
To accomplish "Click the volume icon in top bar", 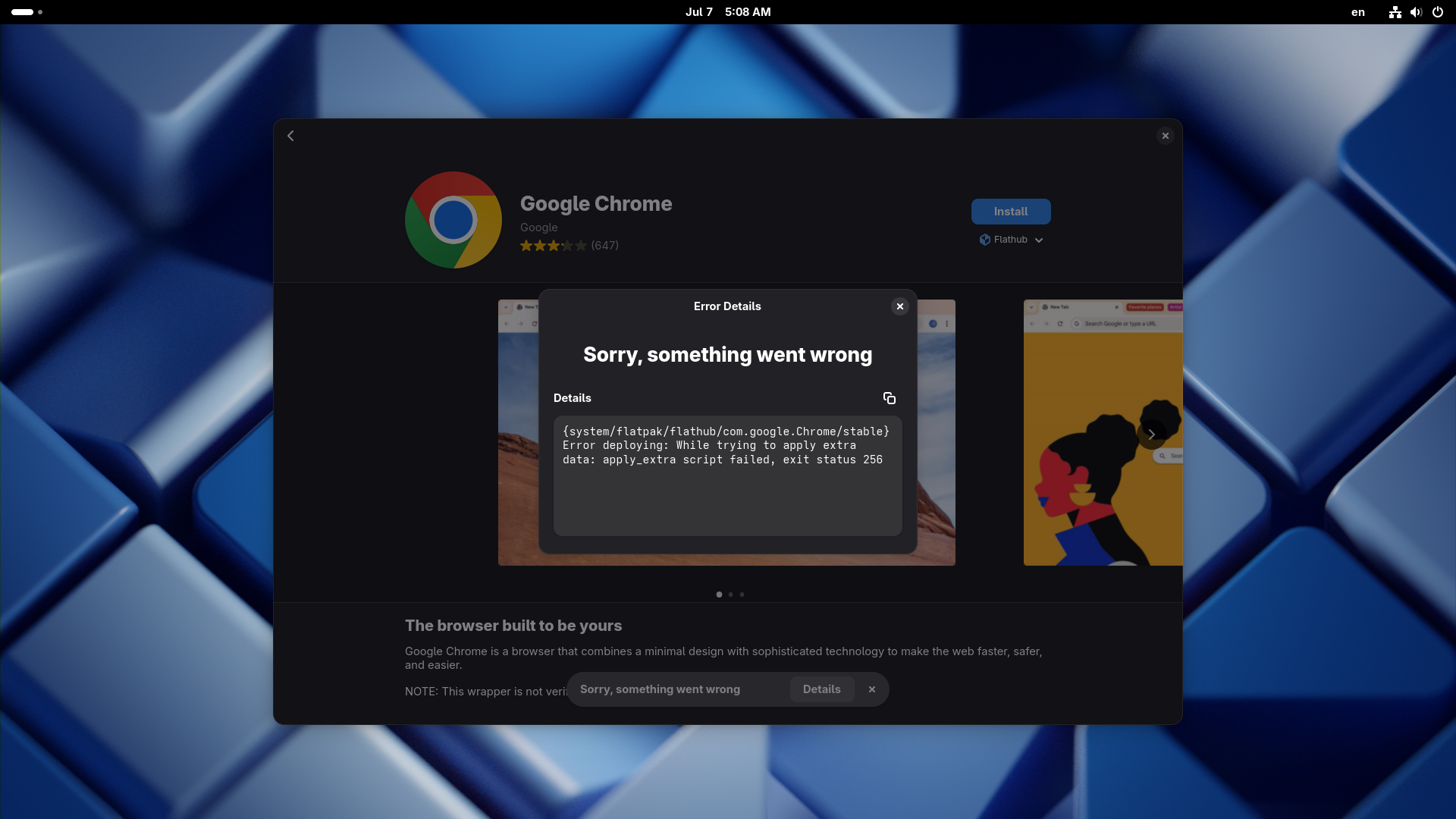I will tap(1416, 12).
